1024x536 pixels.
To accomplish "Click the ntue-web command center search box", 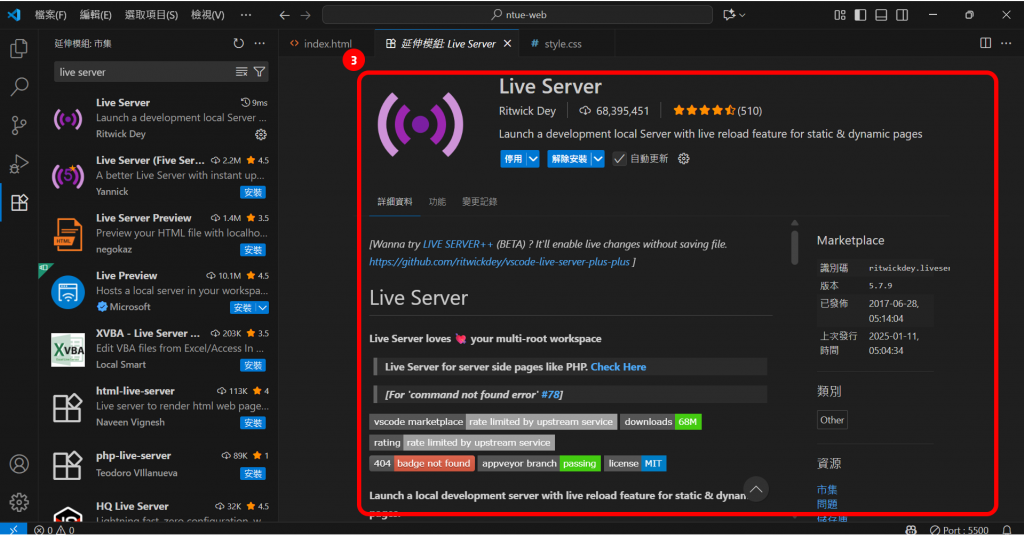I will pyautogui.click(x=517, y=14).
